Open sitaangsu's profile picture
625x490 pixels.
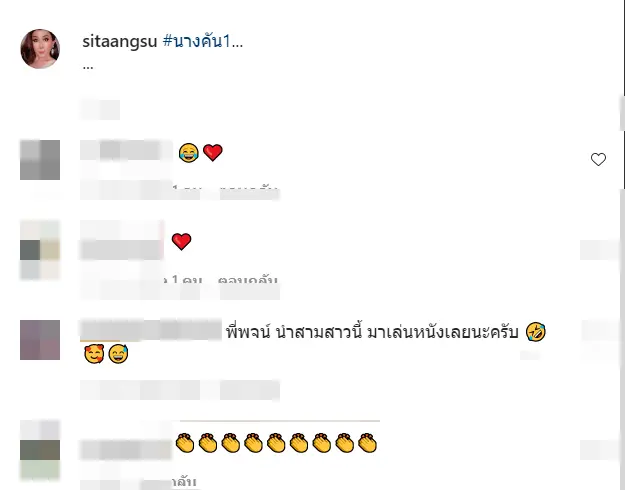pos(40,49)
